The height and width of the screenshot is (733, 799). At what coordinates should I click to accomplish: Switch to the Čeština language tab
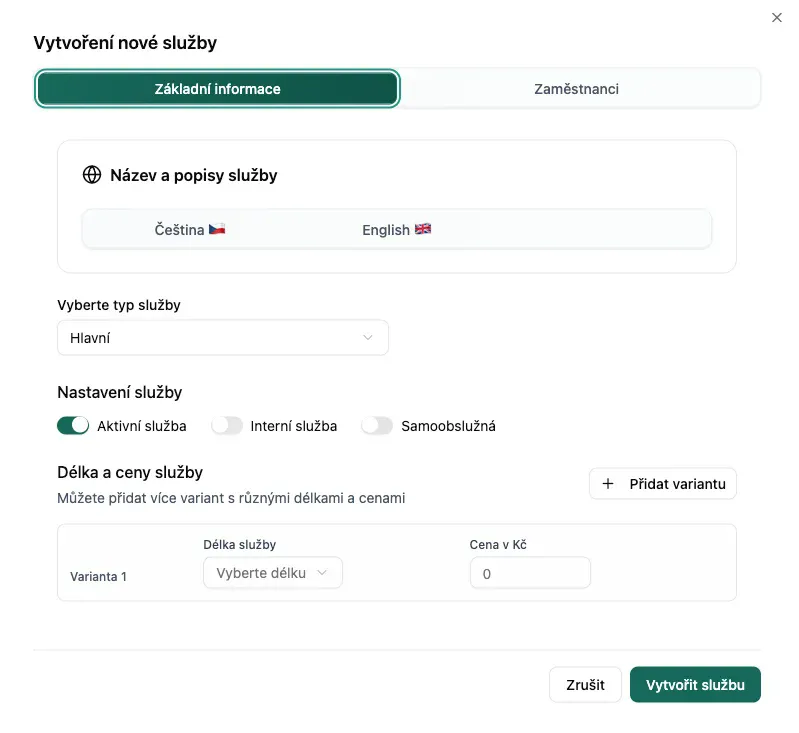[190, 230]
